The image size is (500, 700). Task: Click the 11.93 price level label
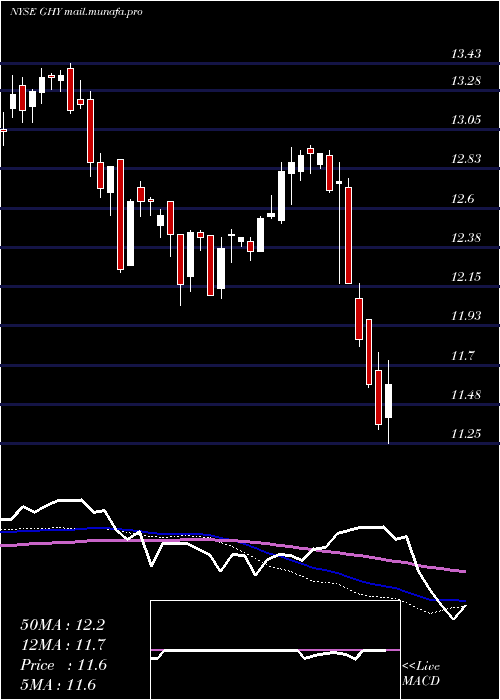[466, 316]
